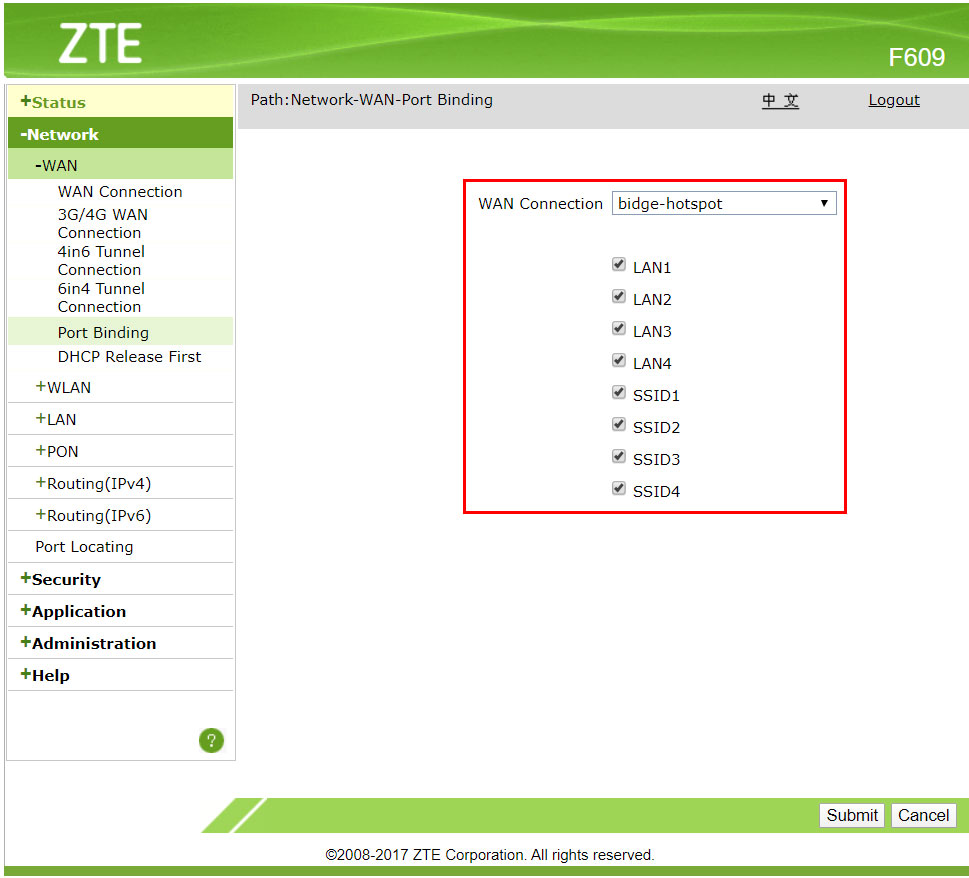Open 4in6 Tunnel Connection page
Viewport: 969px width, 878px height.
101,261
